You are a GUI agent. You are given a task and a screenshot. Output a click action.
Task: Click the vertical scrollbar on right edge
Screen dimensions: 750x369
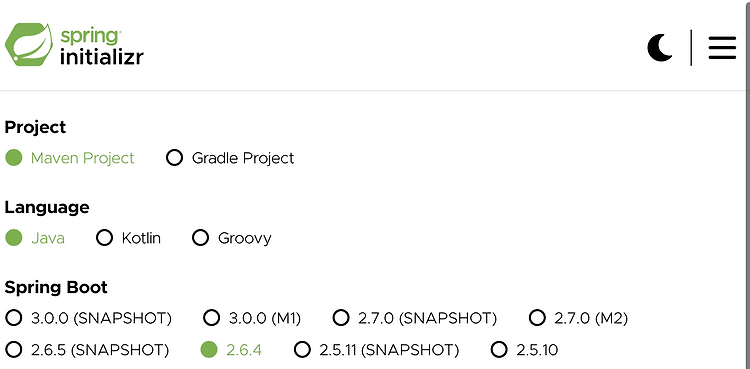tap(748, 184)
